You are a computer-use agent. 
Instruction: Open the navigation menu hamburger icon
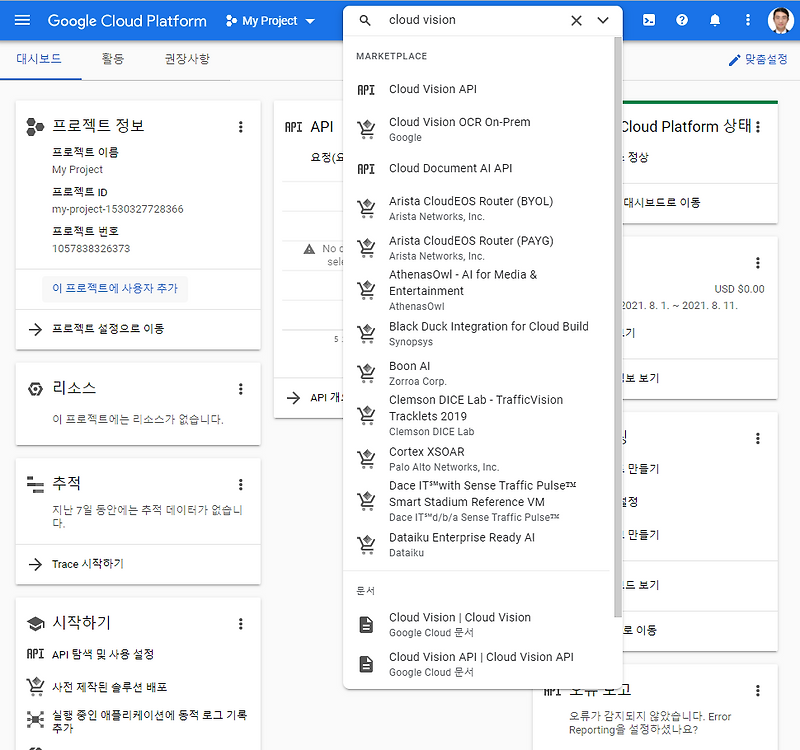coord(22,20)
